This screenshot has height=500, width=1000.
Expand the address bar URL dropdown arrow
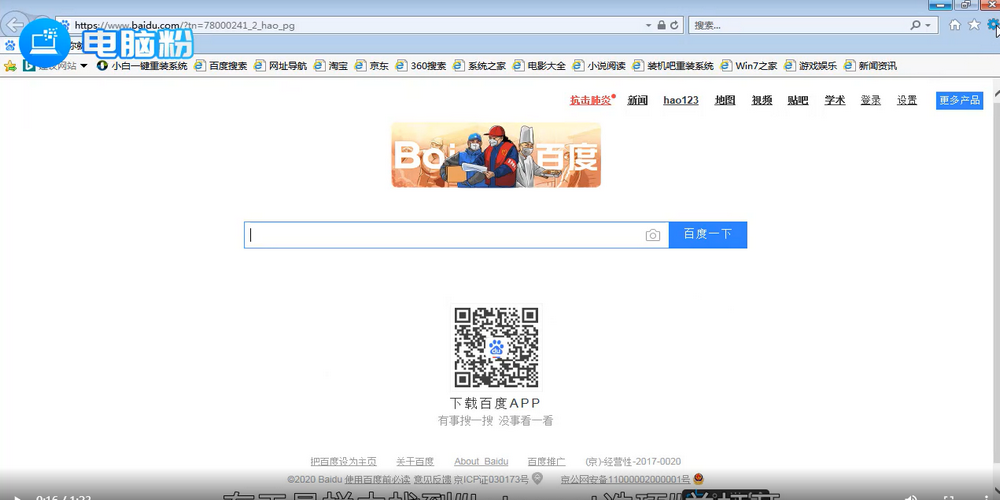point(649,26)
